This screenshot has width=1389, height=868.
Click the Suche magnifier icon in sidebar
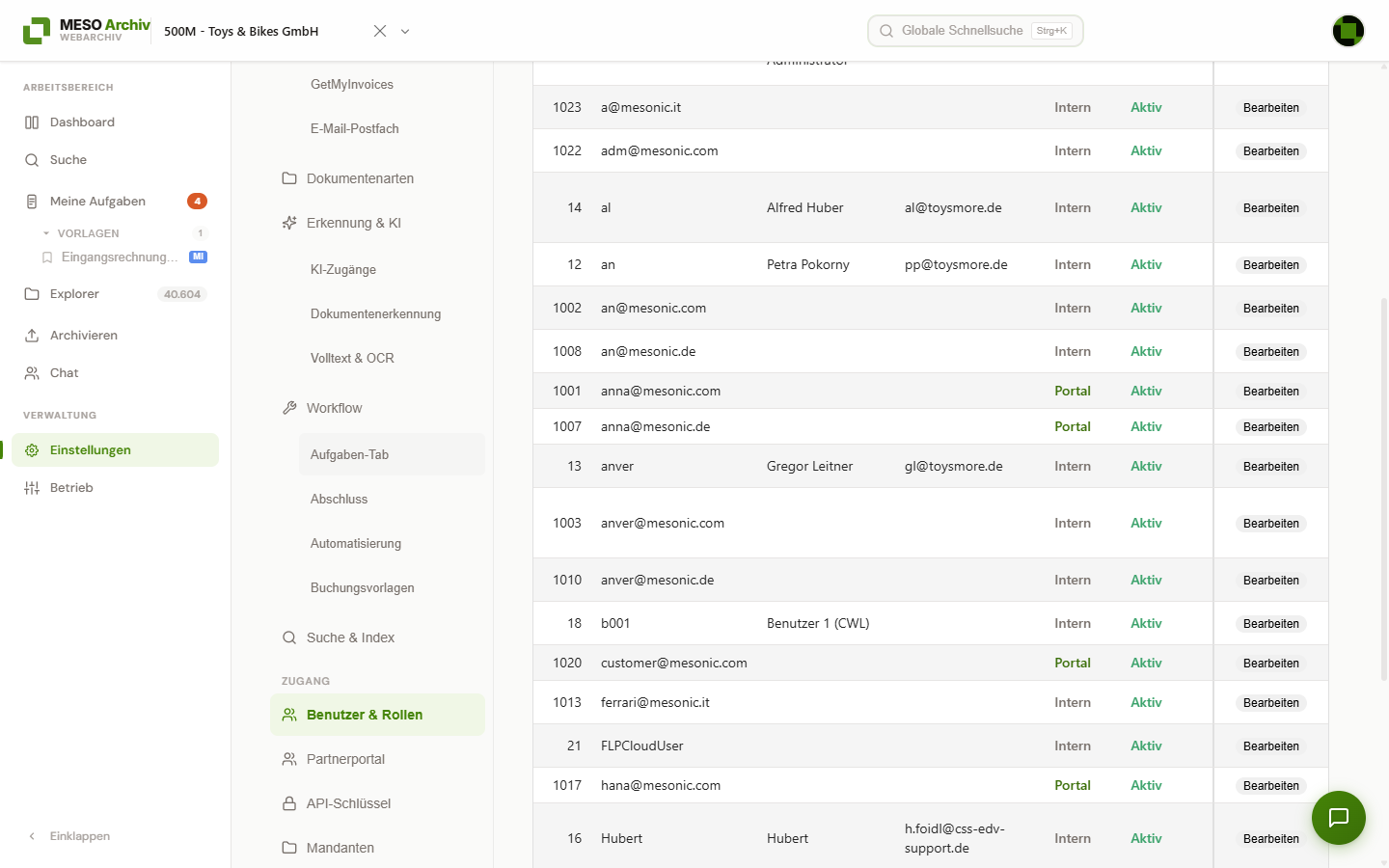point(32,160)
